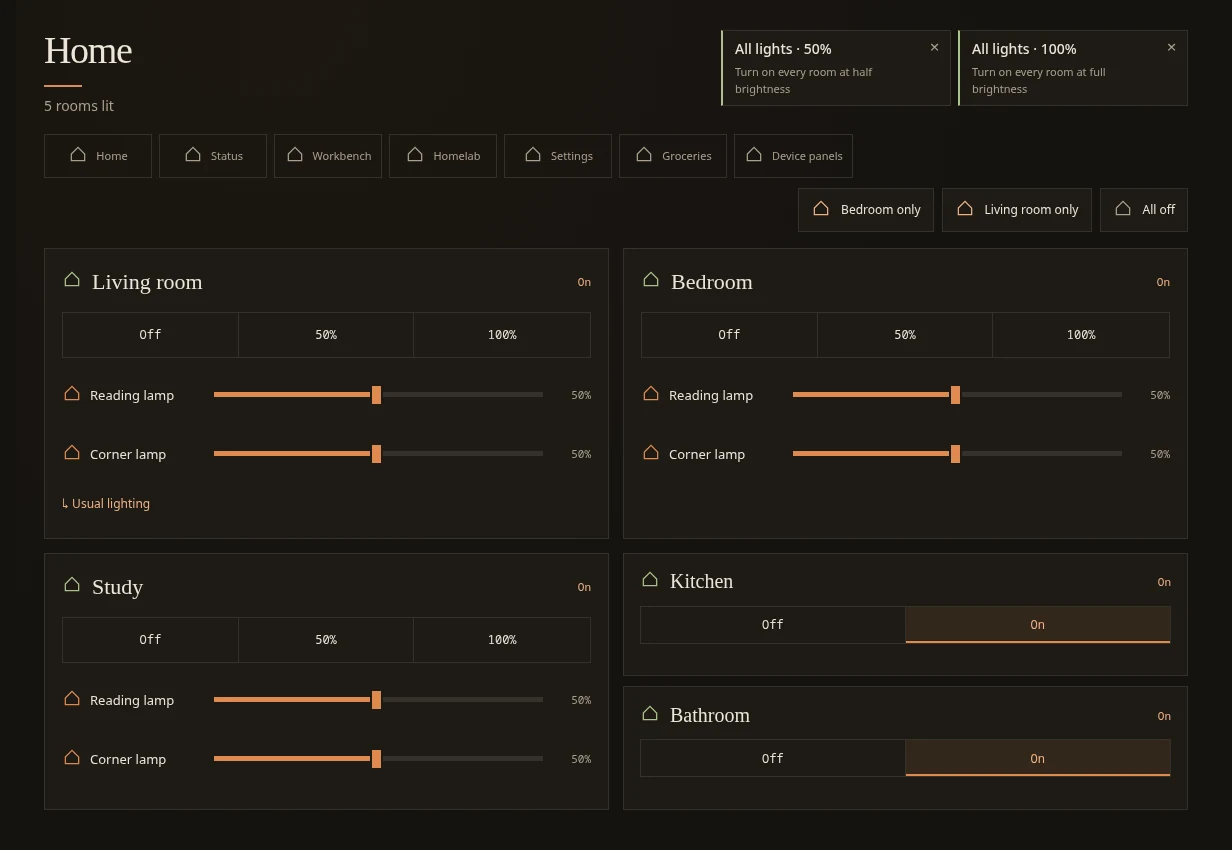This screenshot has width=1232, height=850.
Task: Click Living room Reading lamp icon
Action: click(x=72, y=394)
